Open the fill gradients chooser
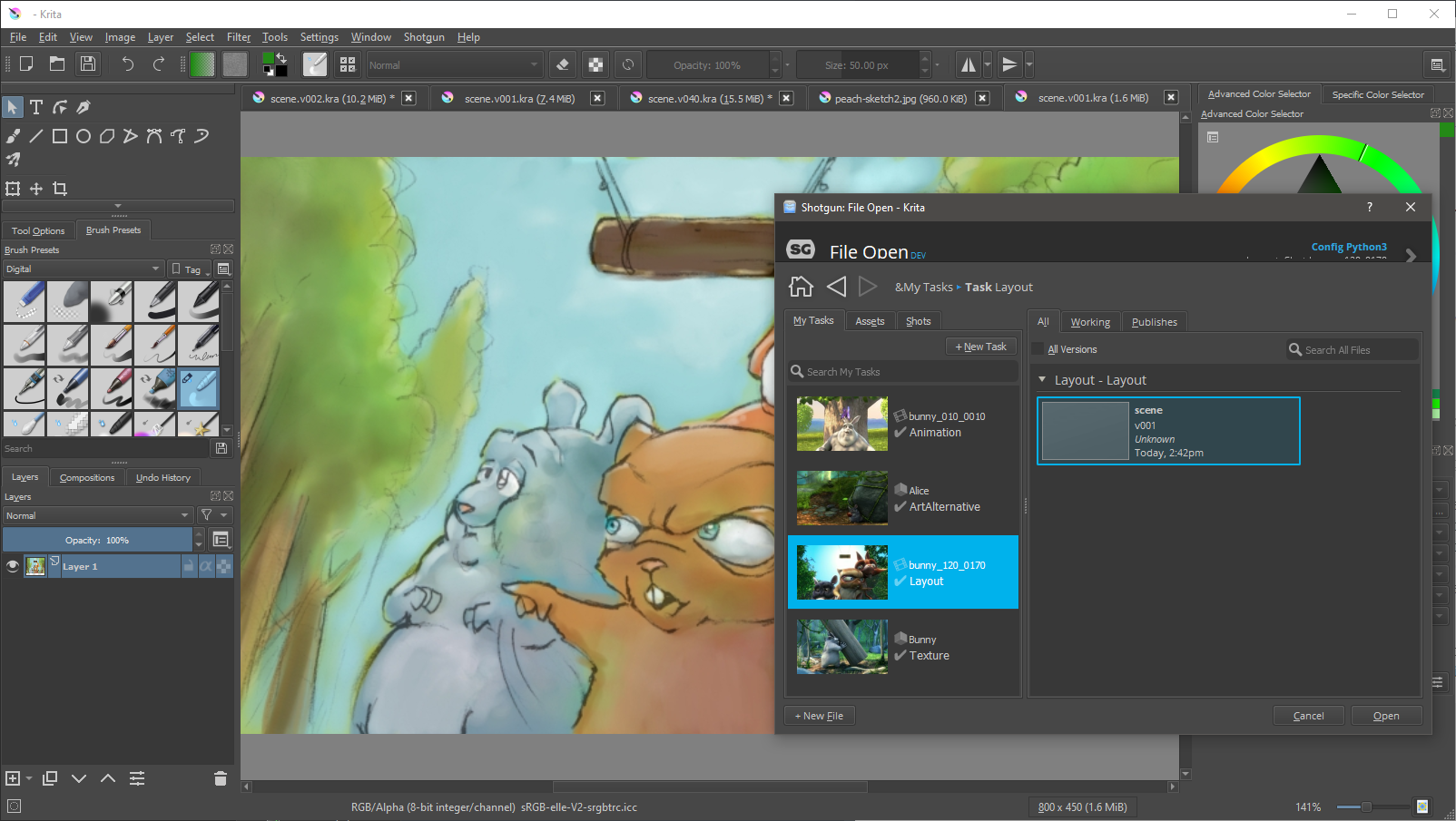Image resolution: width=1456 pixels, height=821 pixels. point(202,64)
